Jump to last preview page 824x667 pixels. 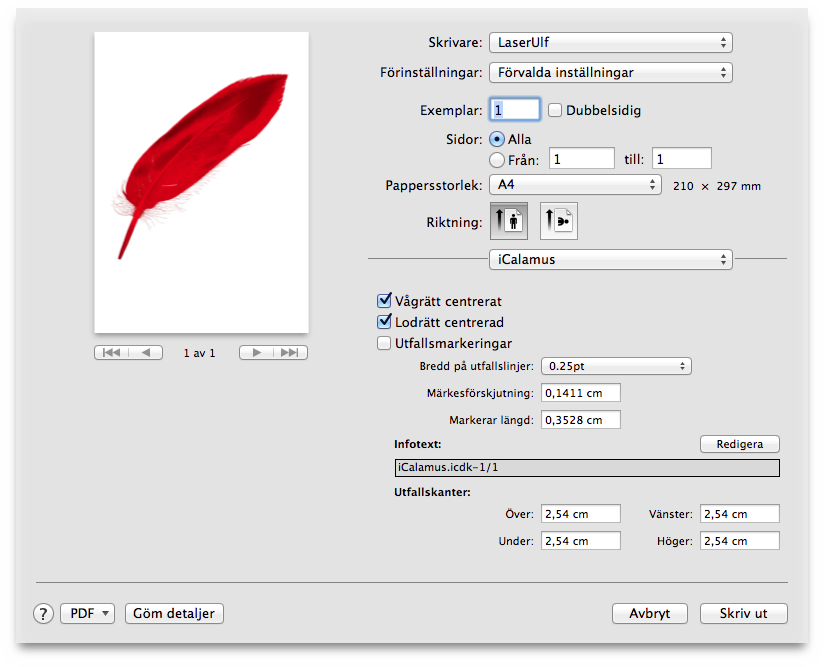coord(290,353)
